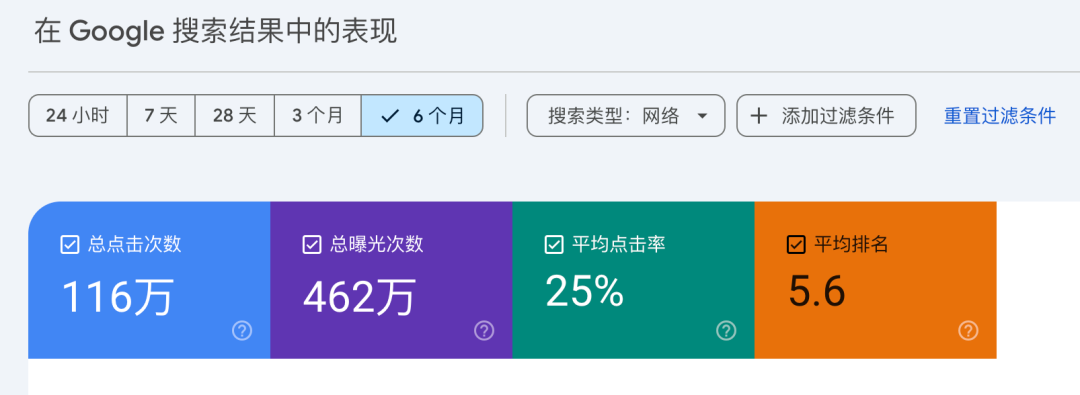Click the plus icon in 添加过滤条件

point(758,116)
